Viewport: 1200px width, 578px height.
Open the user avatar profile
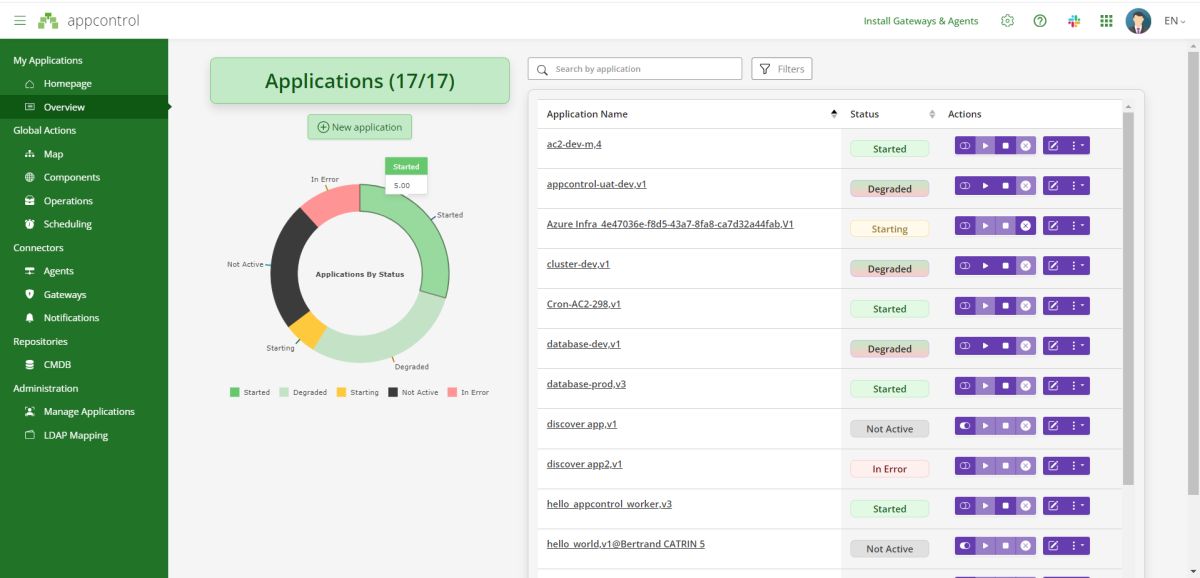(1138, 21)
